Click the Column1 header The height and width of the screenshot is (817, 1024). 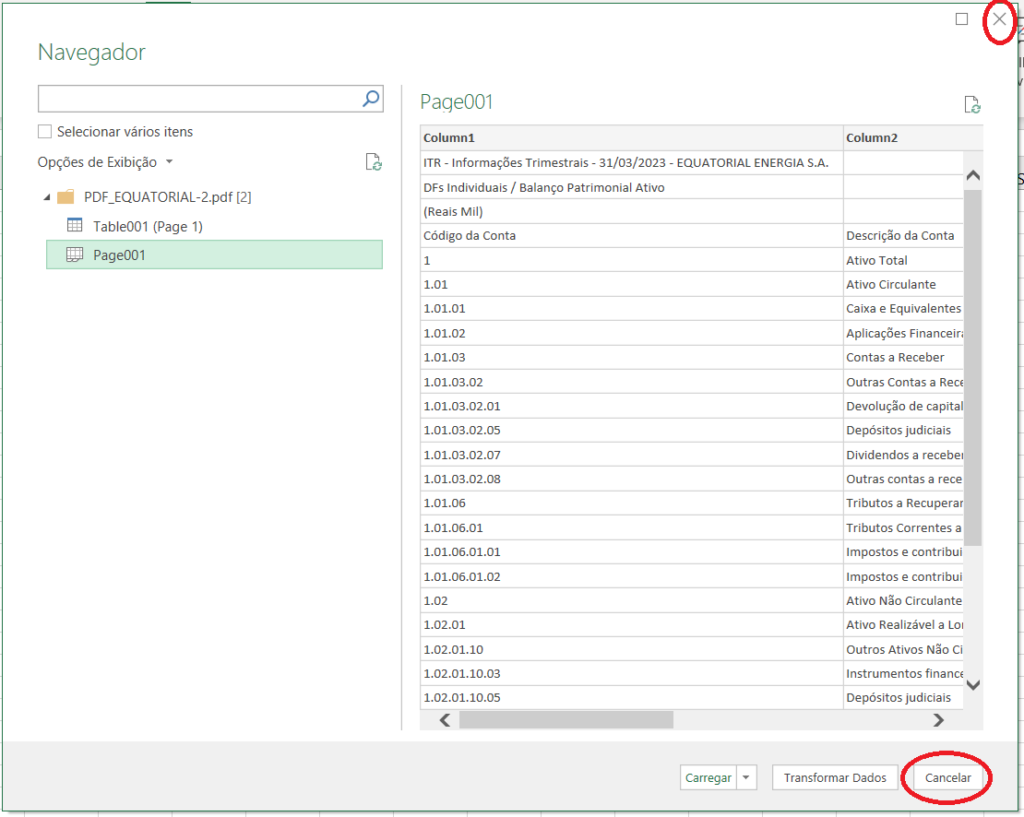(x=632, y=138)
